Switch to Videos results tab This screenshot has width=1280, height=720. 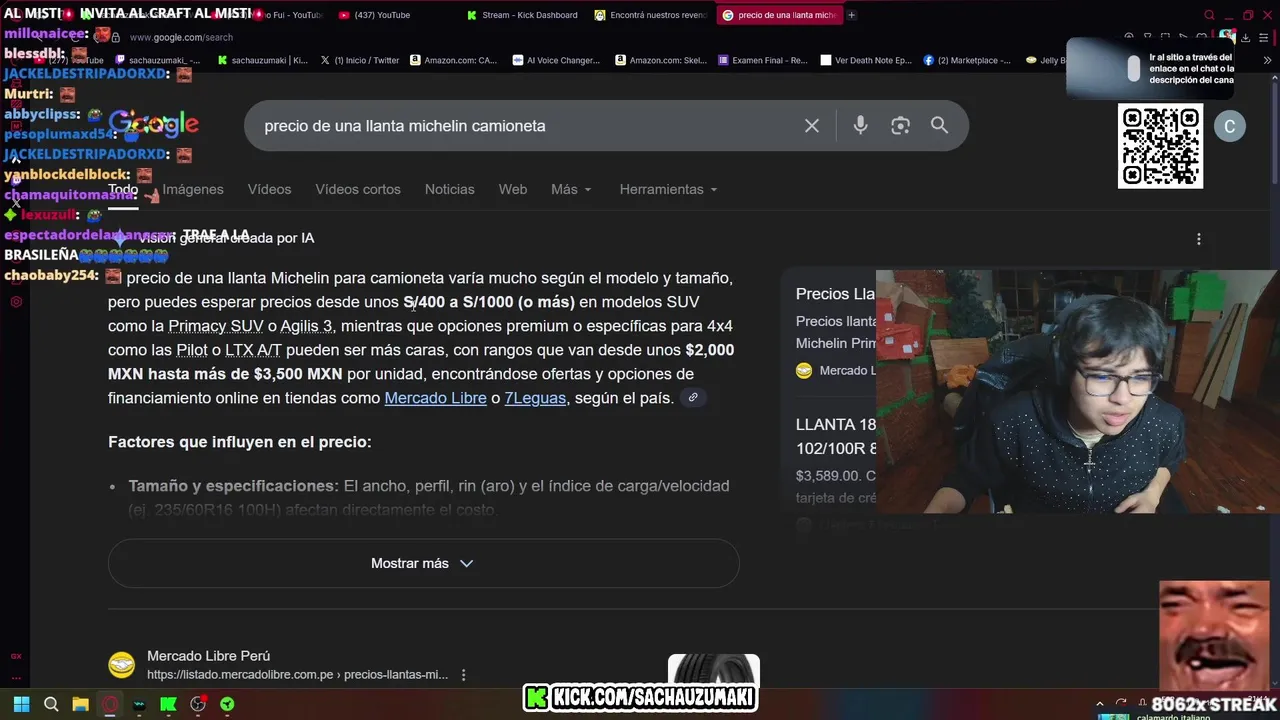coord(269,189)
